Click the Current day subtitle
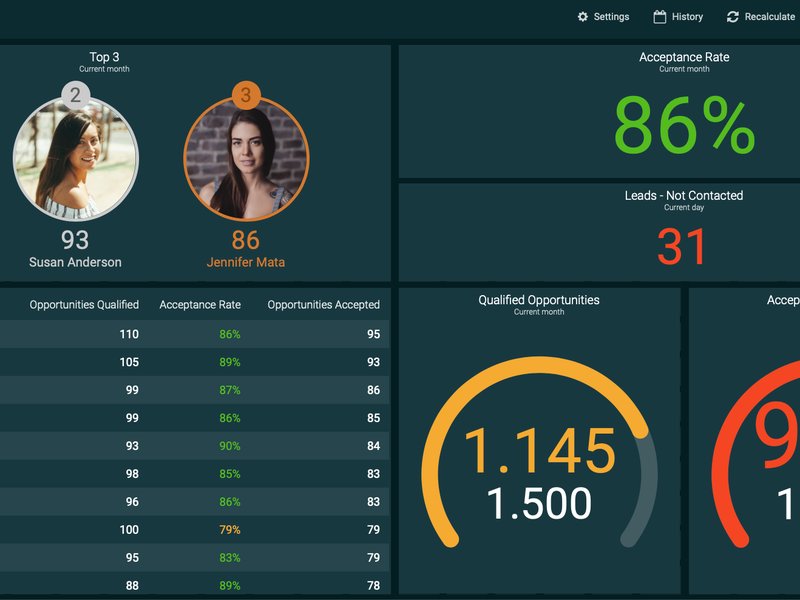Viewport: 800px width, 600px height. (x=684, y=208)
